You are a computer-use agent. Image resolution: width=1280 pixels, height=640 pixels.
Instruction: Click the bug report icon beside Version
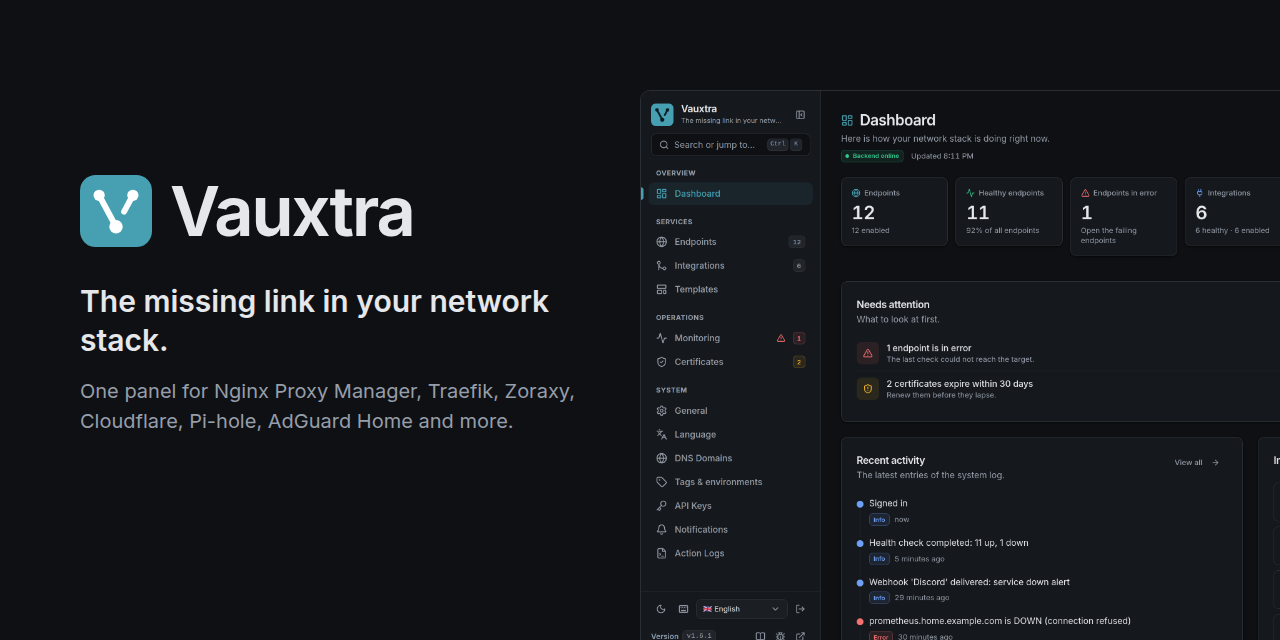click(x=780, y=636)
